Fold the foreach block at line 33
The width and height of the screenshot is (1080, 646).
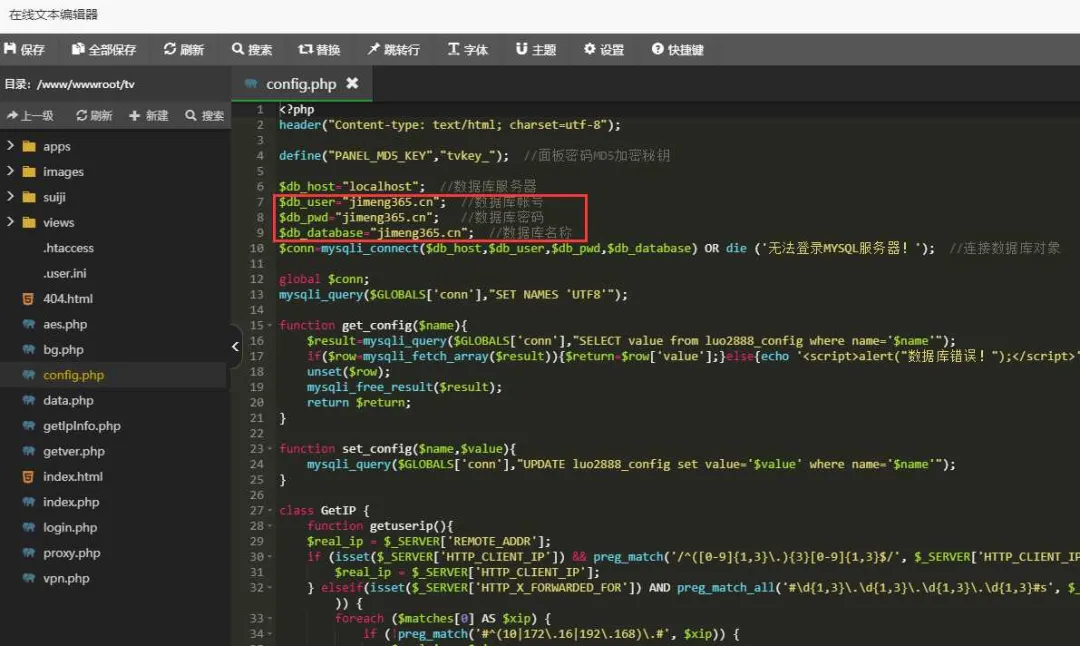coord(269,618)
